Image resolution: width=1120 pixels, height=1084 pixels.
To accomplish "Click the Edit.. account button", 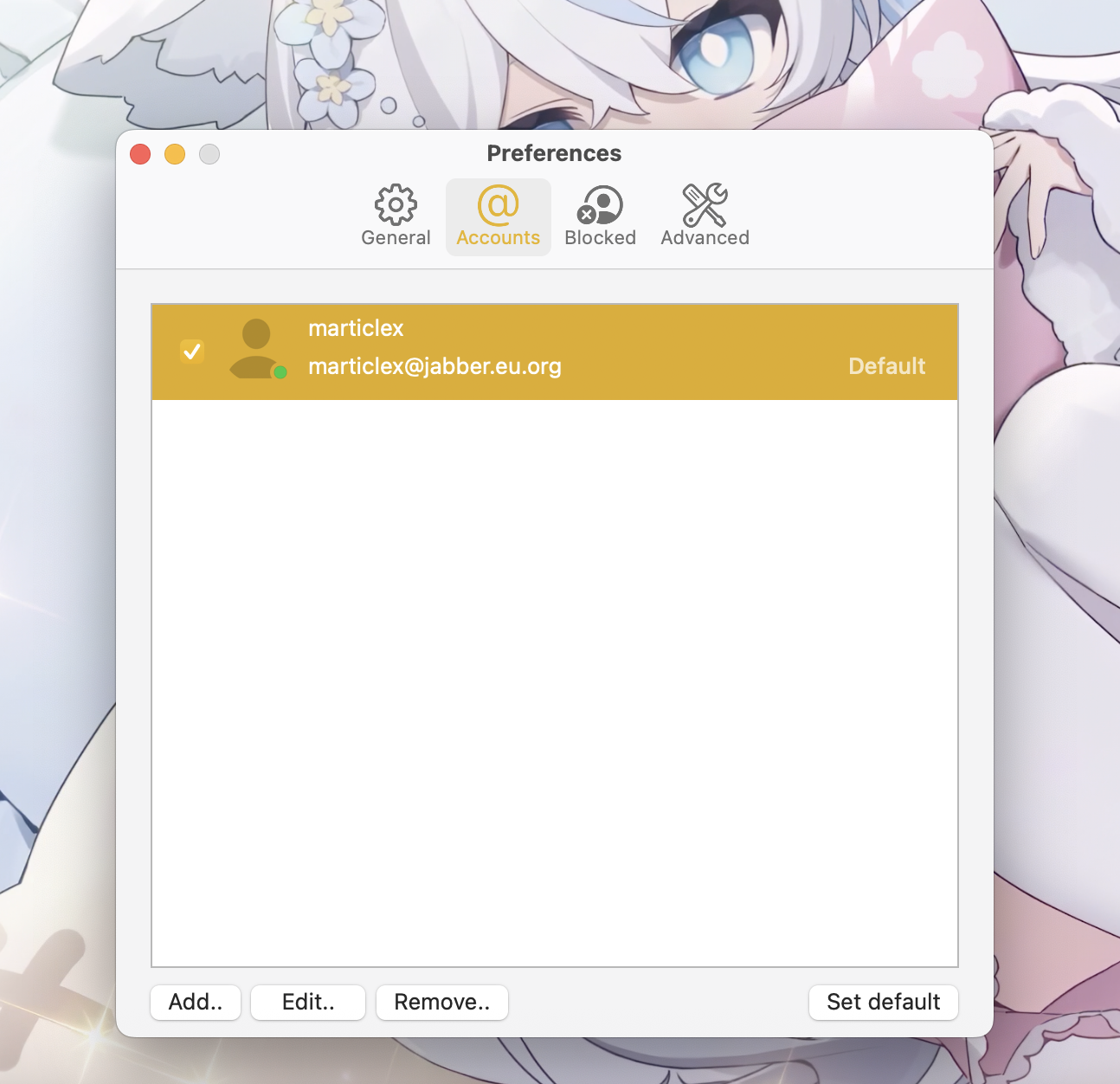I will coord(308,1003).
